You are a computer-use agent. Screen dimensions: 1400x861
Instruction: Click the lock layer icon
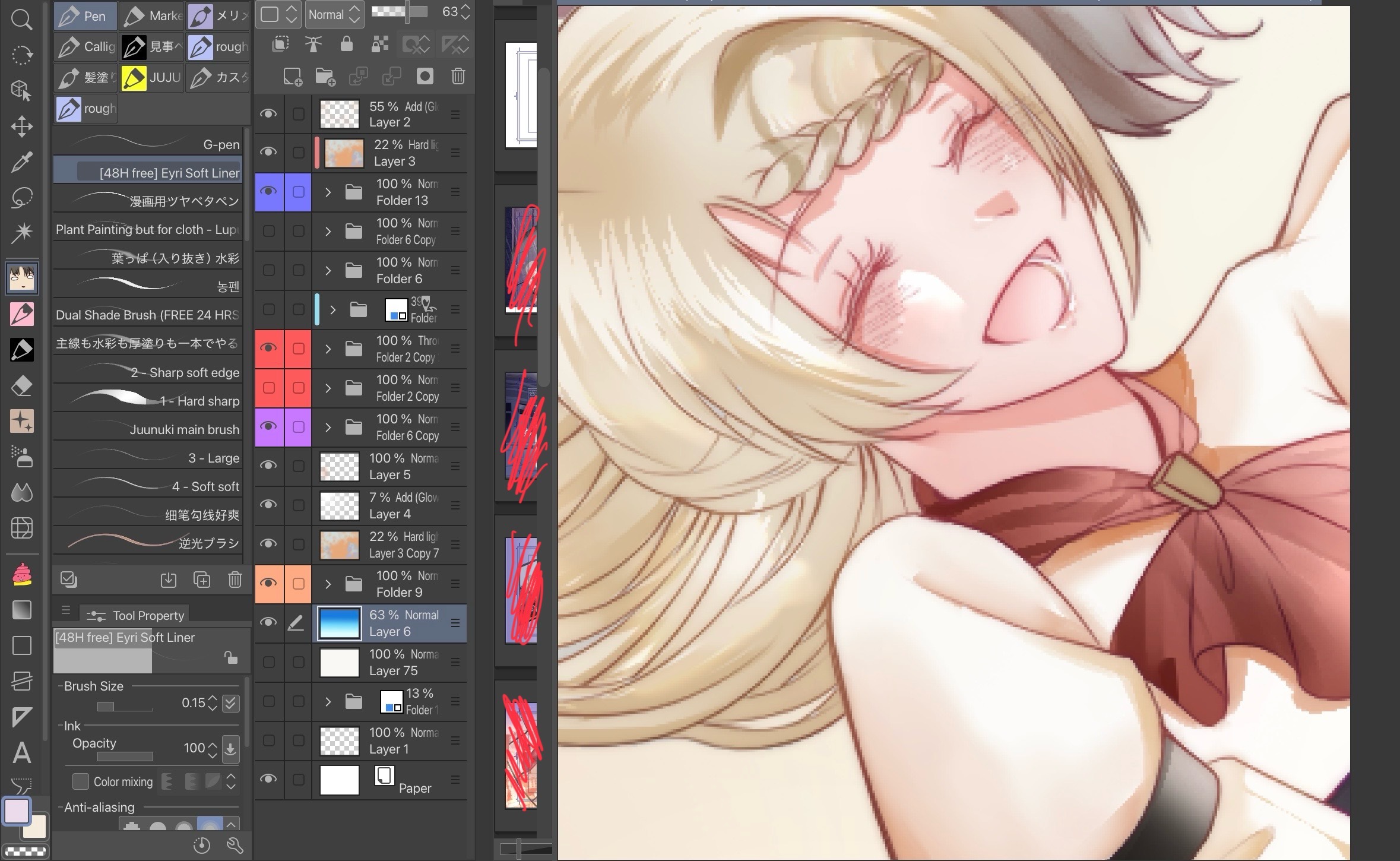(346, 45)
